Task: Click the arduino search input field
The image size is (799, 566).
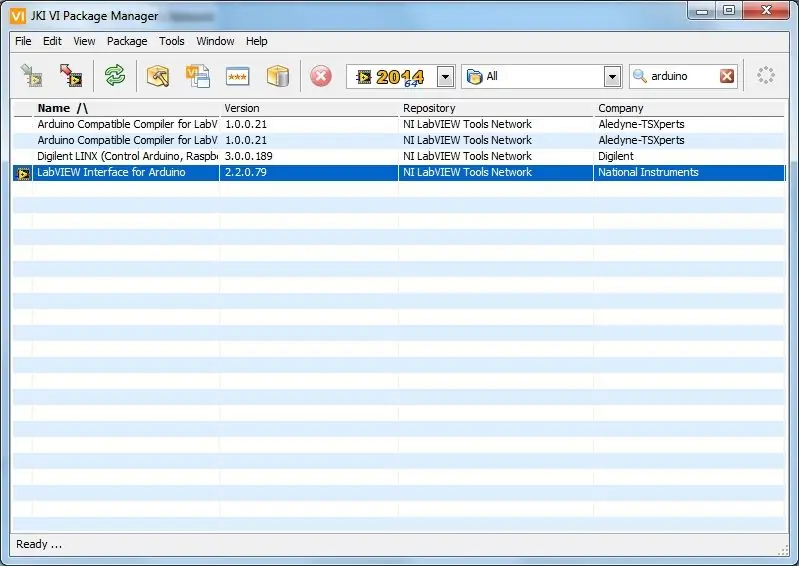Action: pos(682,76)
